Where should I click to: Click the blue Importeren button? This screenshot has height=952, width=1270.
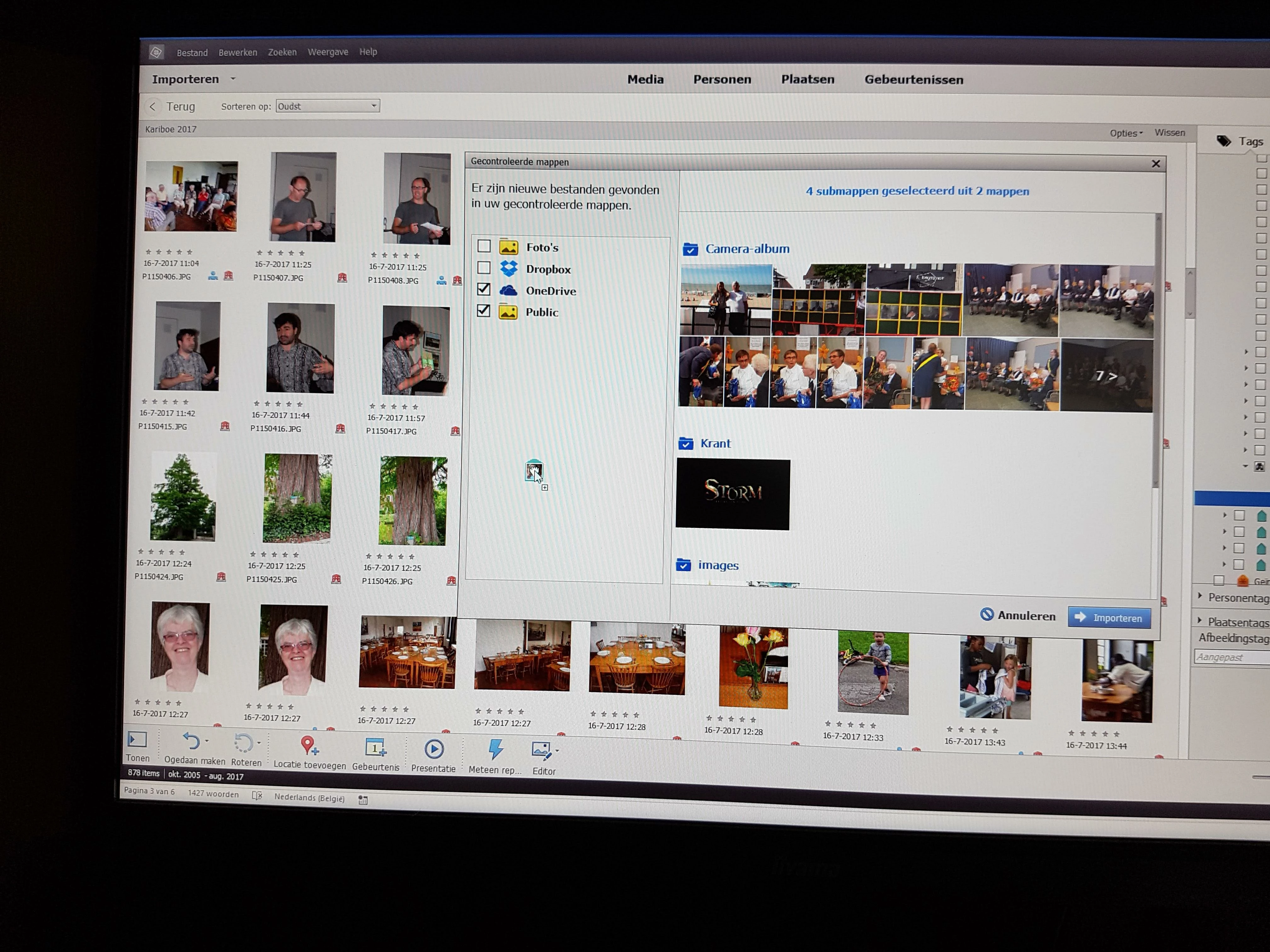click(x=1109, y=617)
